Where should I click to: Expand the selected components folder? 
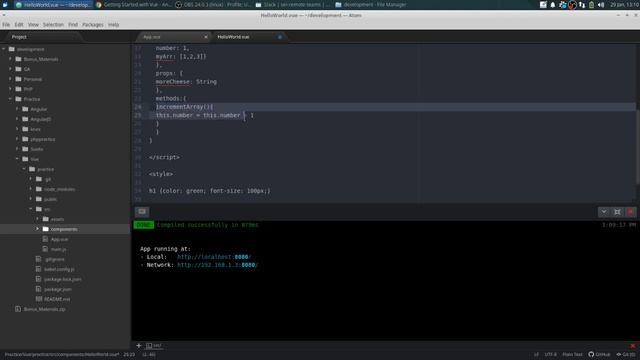(x=38, y=229)
